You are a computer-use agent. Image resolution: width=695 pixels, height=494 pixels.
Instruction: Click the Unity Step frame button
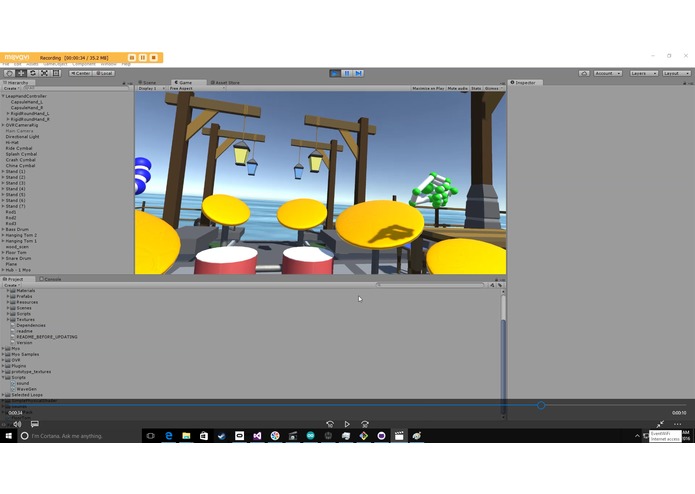[359, 73]
